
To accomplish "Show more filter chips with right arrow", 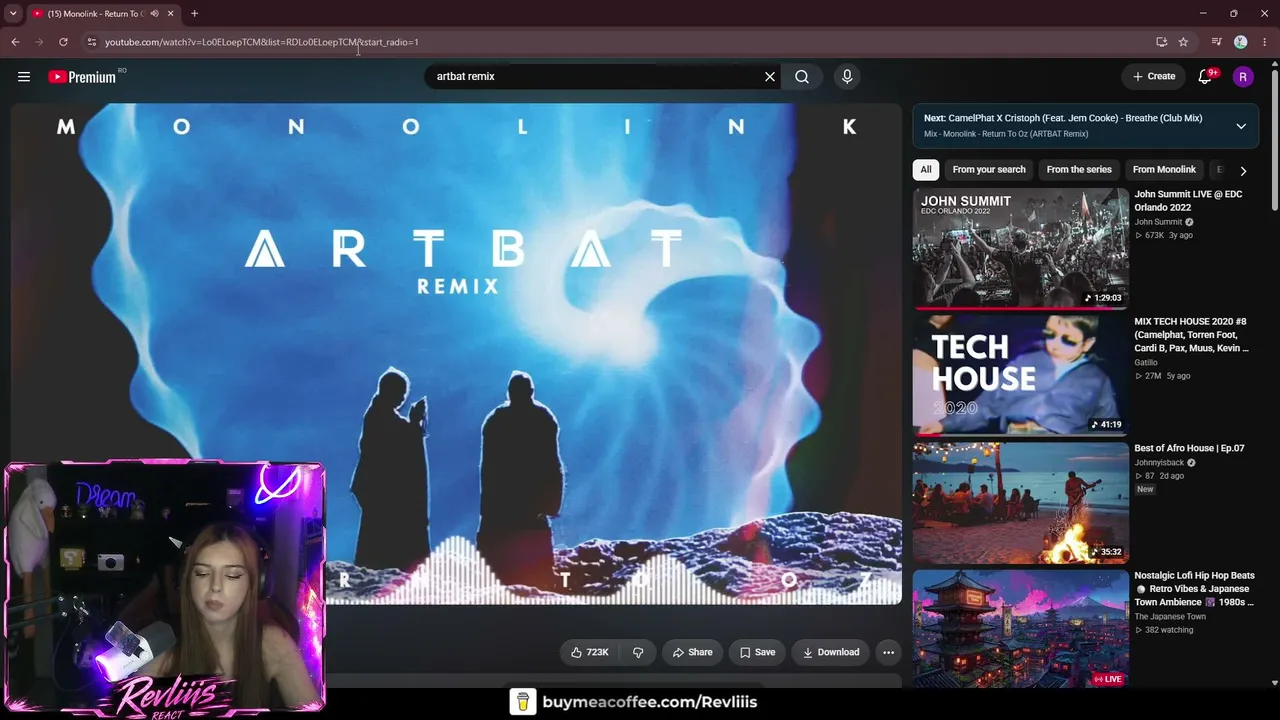I will point(1243,171).
